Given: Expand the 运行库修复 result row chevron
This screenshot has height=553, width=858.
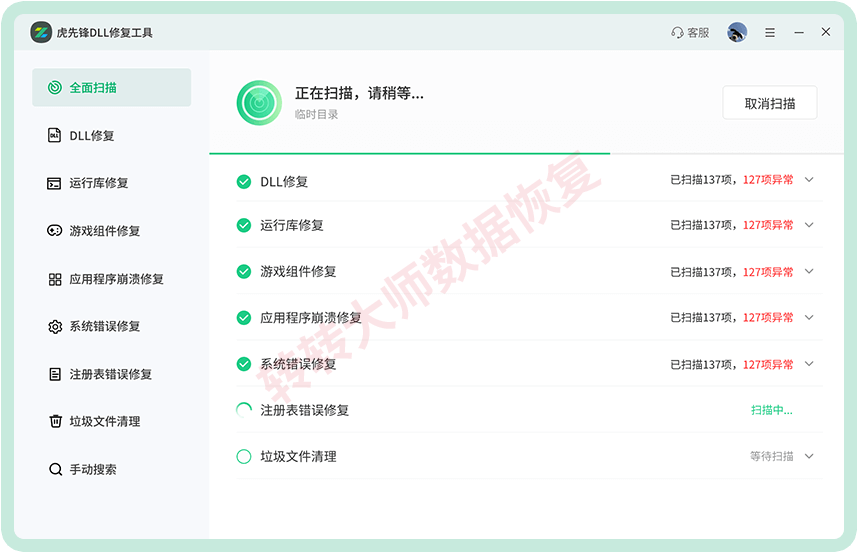Looking at the screenshot, I should click(x=809, y=225).
